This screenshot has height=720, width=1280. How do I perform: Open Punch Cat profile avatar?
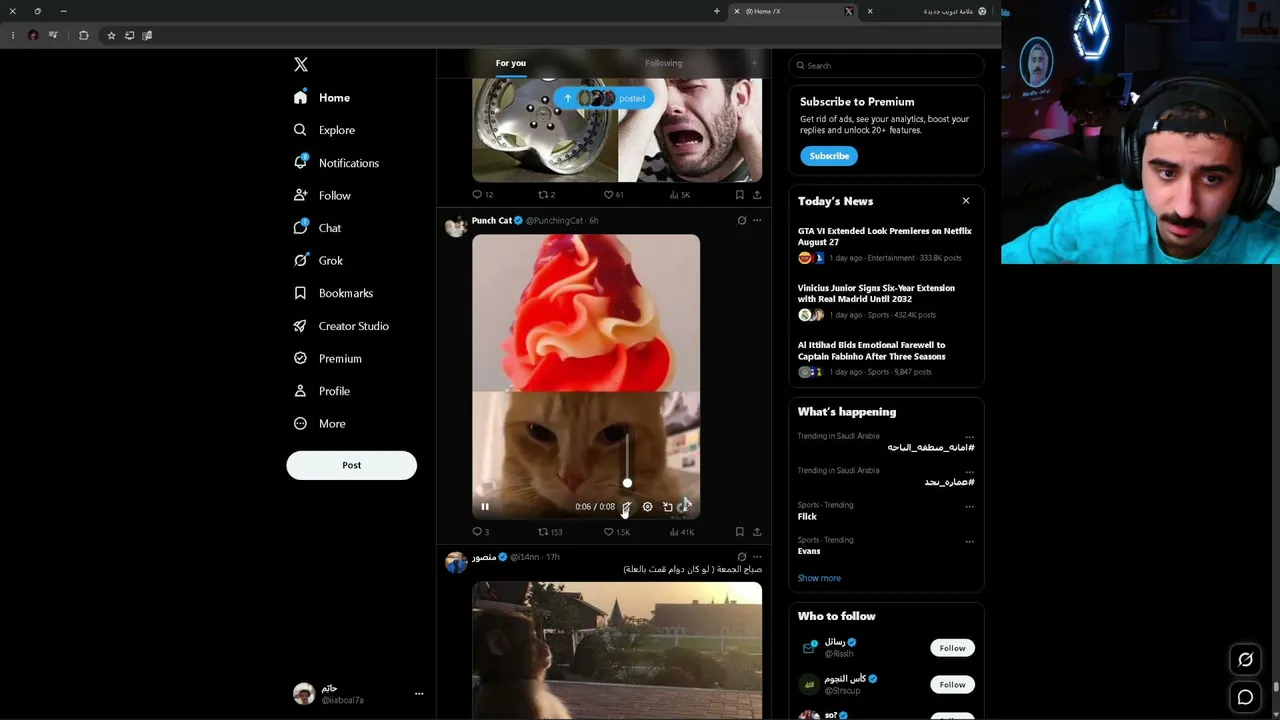[456, 226]
